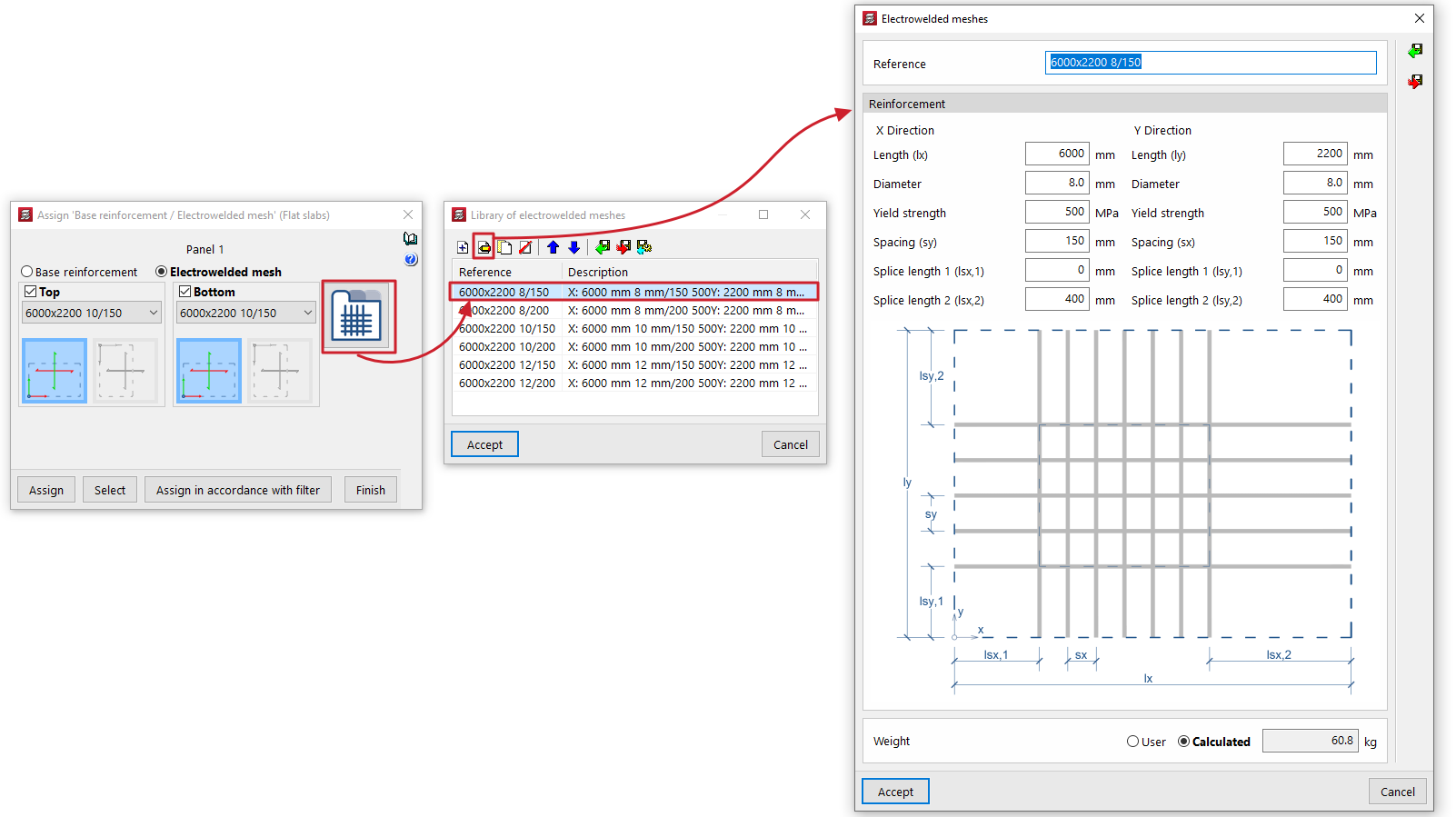Click the Reference name input field
Screen dimensions: 1456x817
[1211, 63]
